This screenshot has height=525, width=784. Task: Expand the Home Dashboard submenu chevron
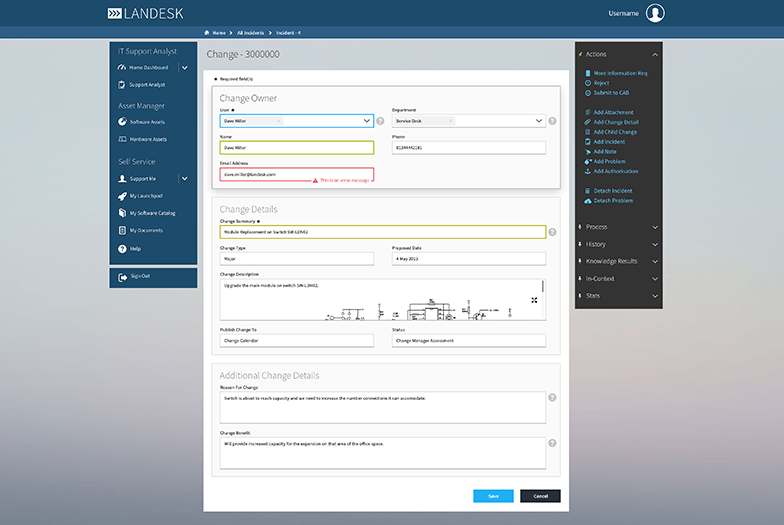185,68
